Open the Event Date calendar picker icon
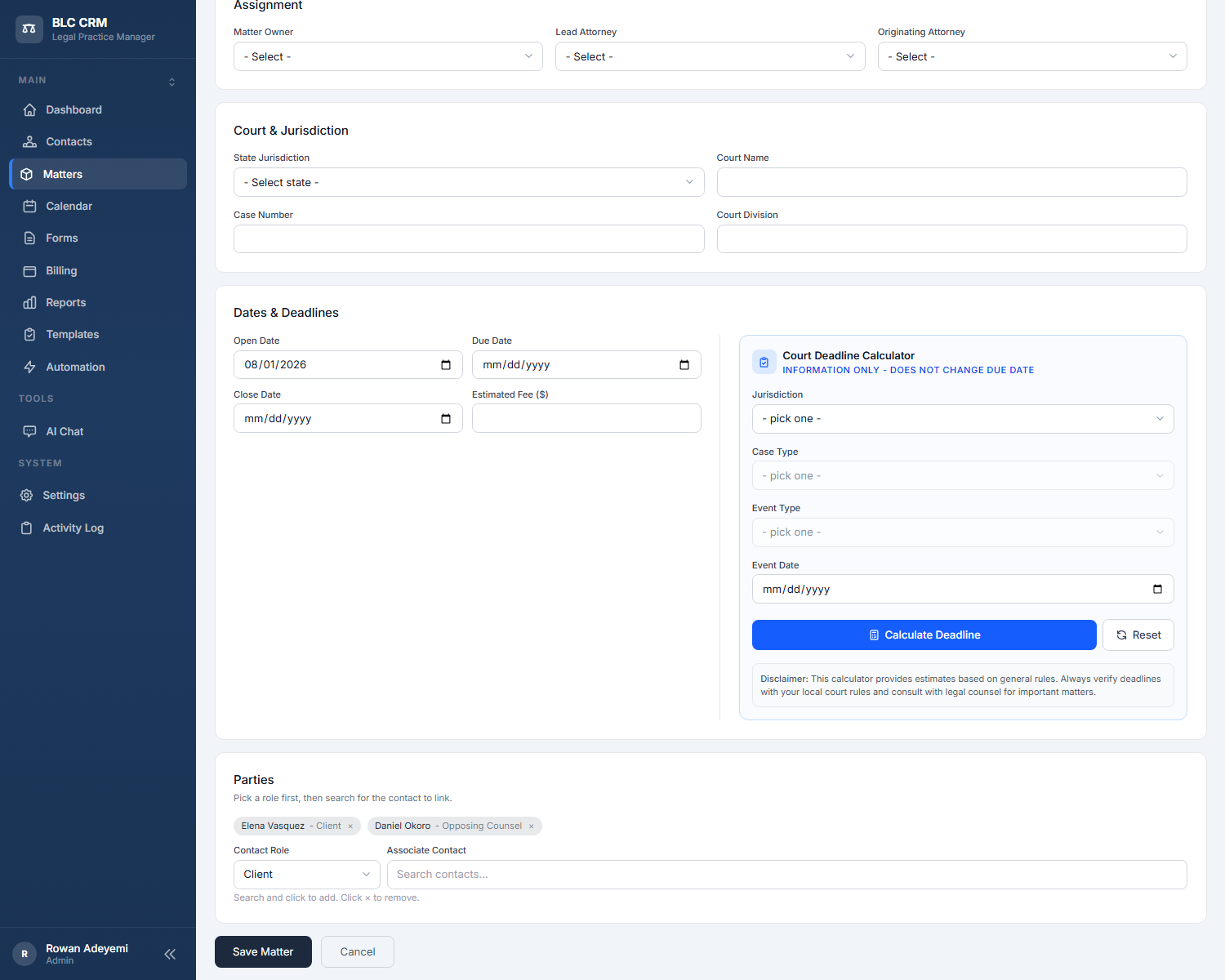The height and width of the screenshot is (980, 1225). pos(1157,589)
